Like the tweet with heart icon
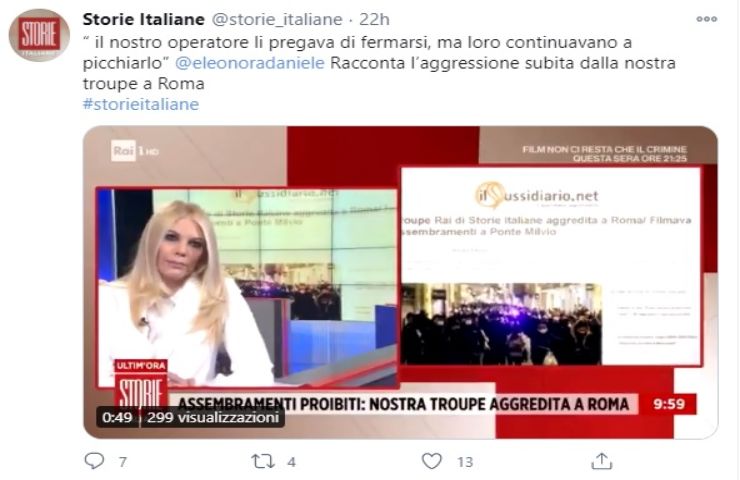740x480 pixels. coord(431,461)
